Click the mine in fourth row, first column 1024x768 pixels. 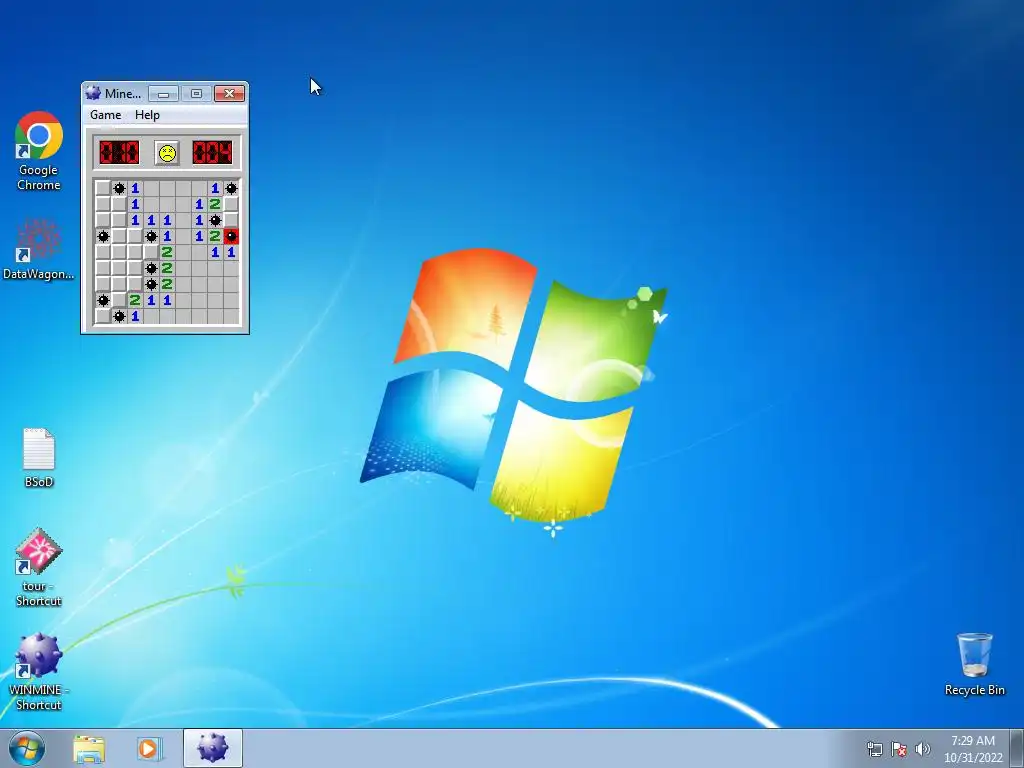[x=103, y=236]
